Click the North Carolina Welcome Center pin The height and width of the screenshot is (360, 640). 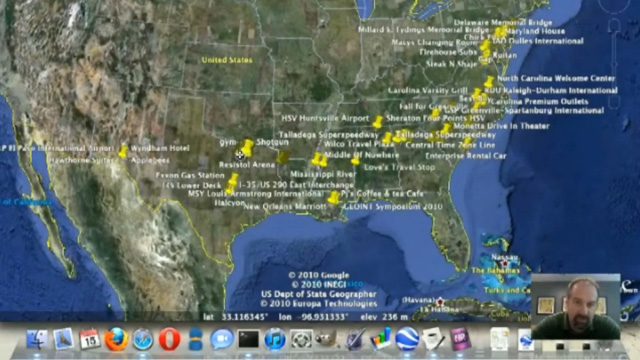coord(489,81)
